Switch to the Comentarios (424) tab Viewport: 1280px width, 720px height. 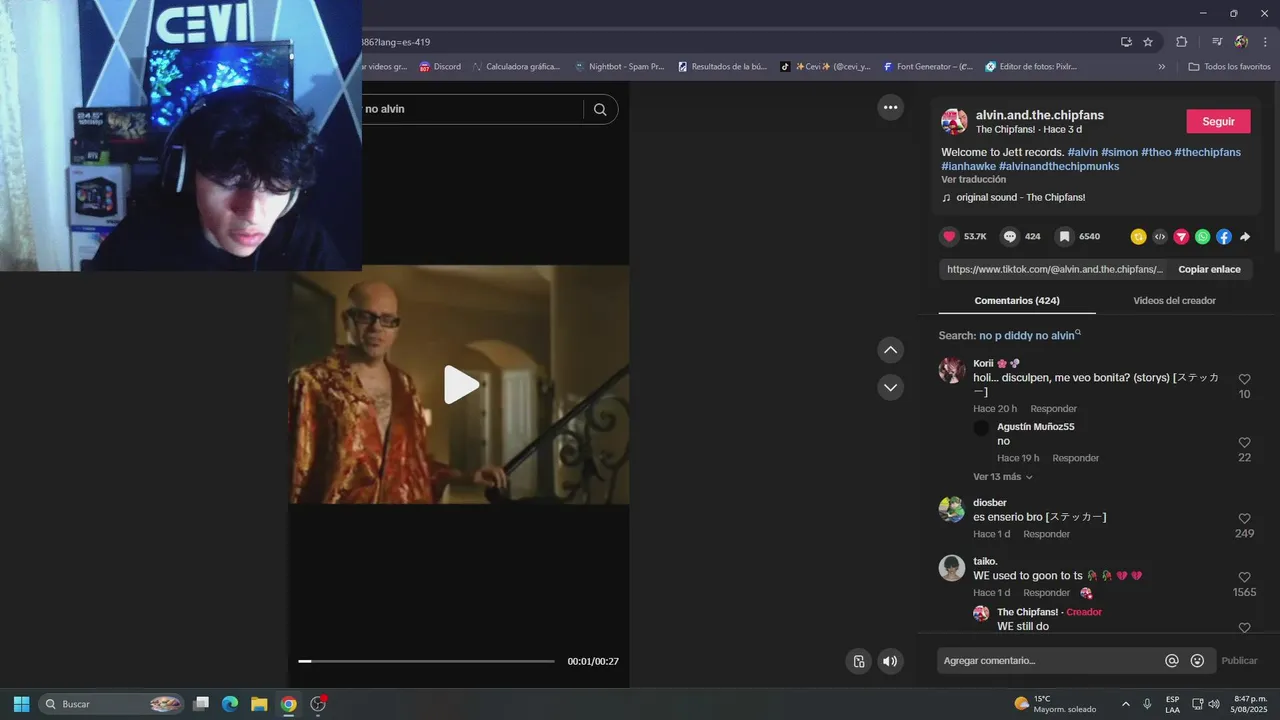coord(1017,300)
